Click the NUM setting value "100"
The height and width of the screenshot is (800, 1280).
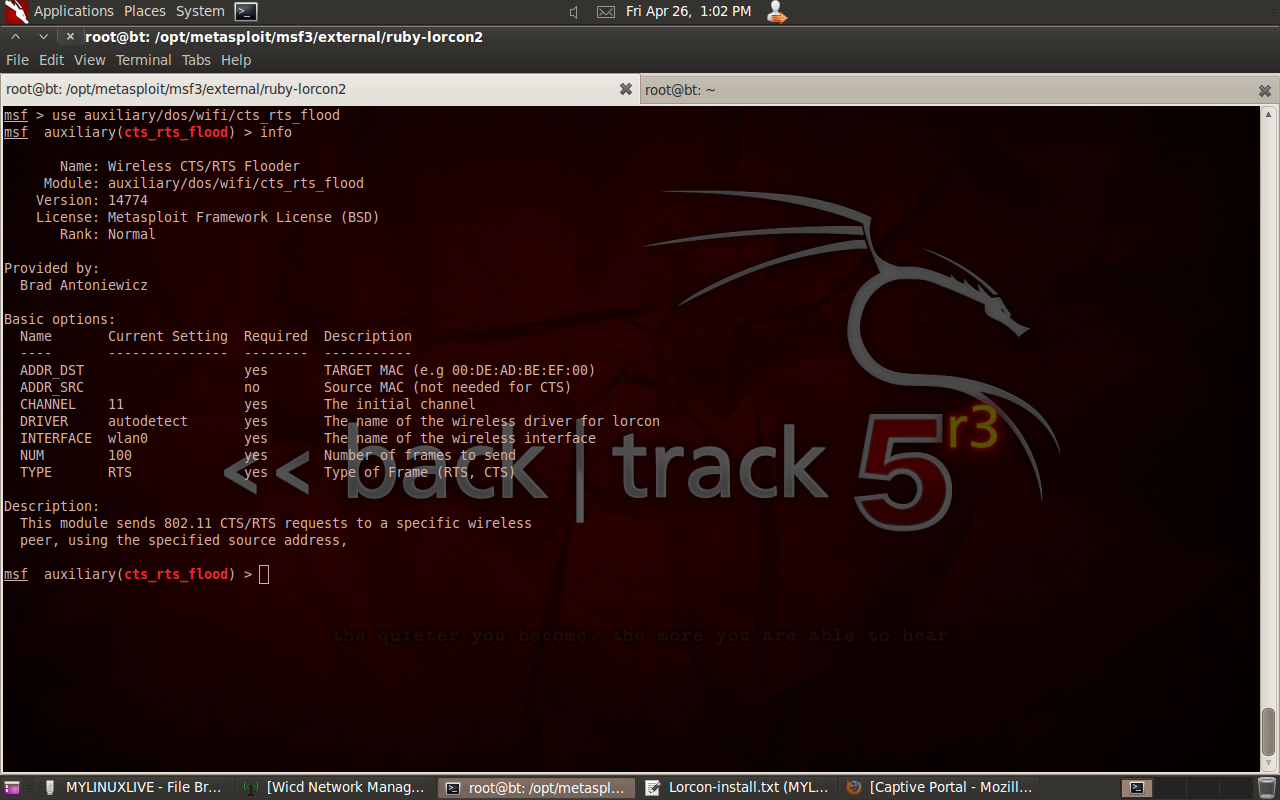coord(120,455)
